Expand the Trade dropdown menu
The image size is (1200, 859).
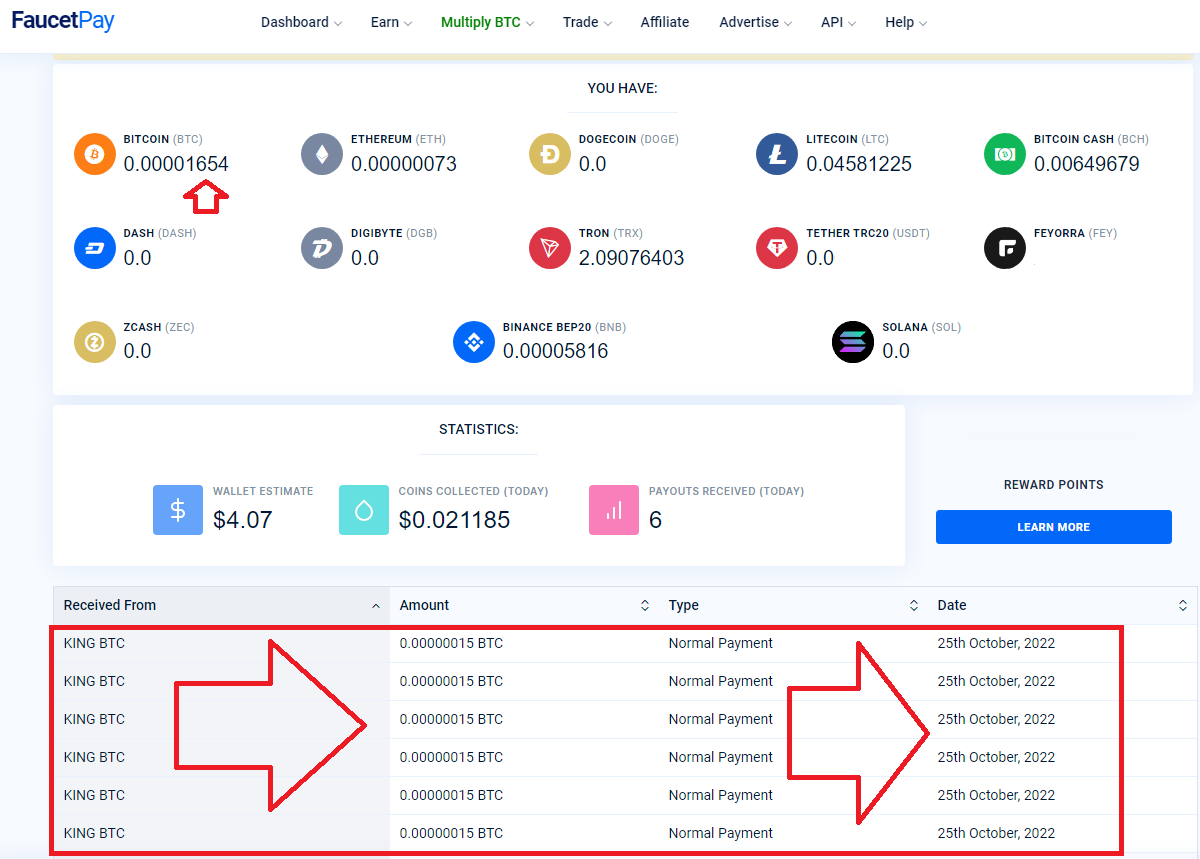point(587,22)
